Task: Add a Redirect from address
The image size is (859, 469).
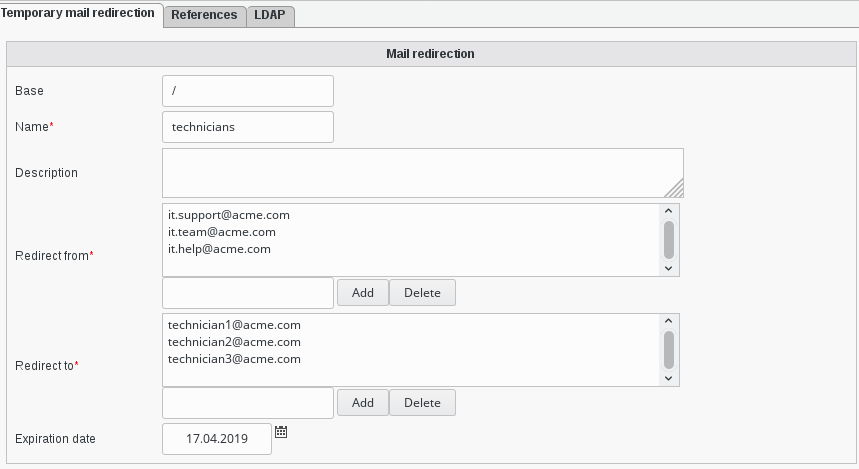Action: (363, 293)
